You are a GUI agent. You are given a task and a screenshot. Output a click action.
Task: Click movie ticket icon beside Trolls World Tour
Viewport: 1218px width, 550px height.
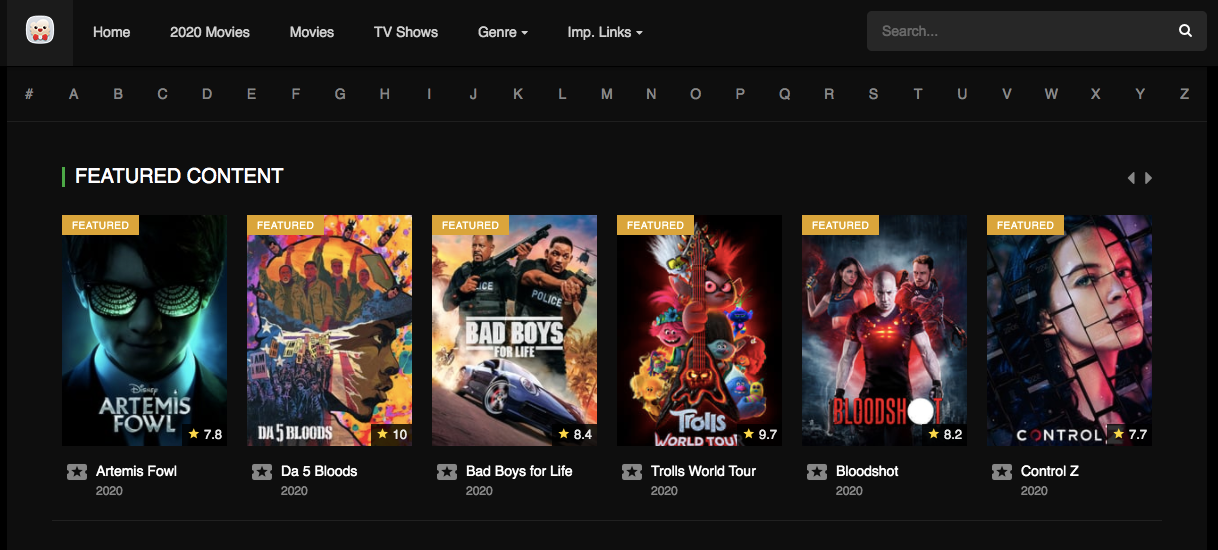632,472
